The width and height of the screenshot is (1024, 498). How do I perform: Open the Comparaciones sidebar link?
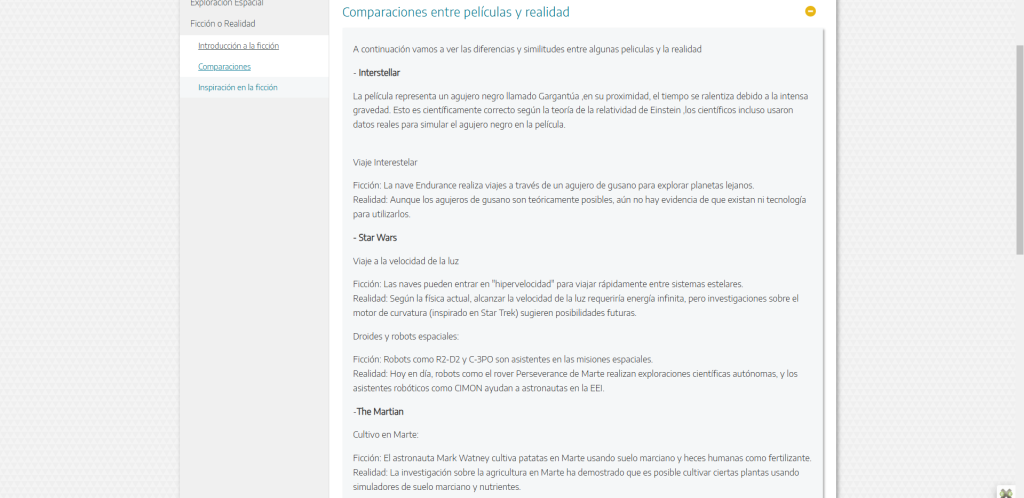pos(224,67)
